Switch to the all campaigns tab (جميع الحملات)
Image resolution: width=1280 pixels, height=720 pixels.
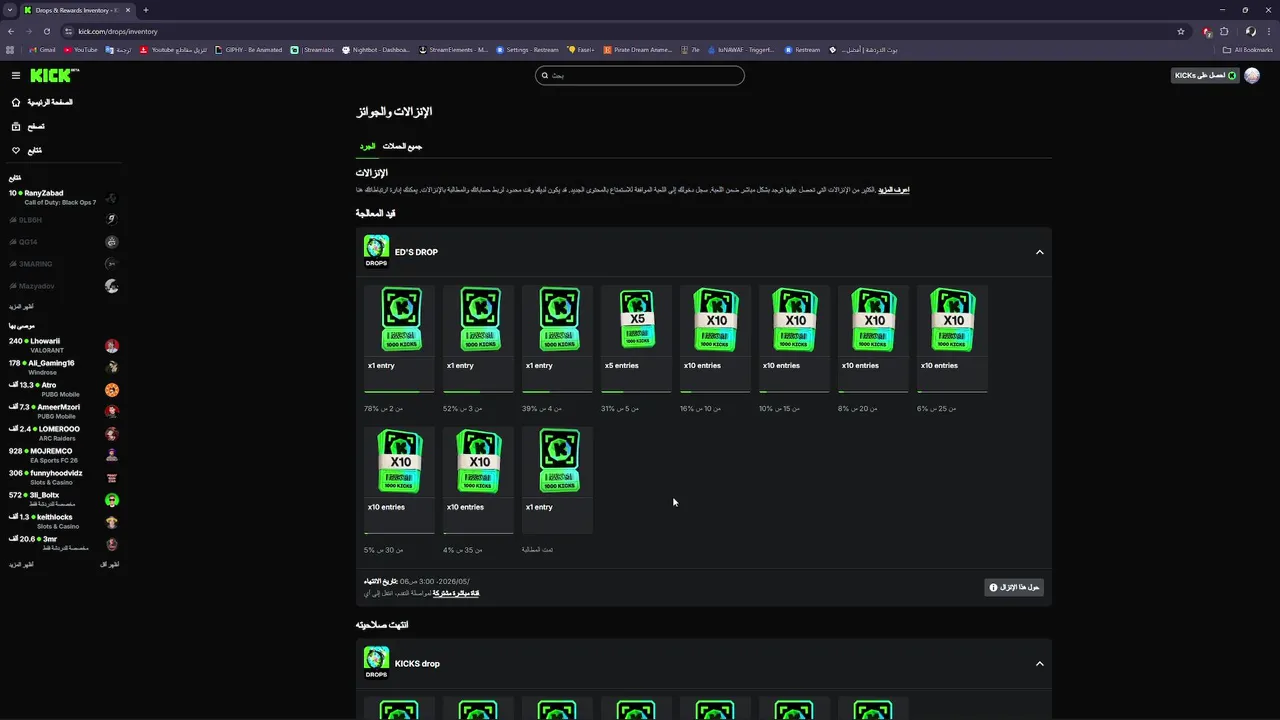coord(402,146)
